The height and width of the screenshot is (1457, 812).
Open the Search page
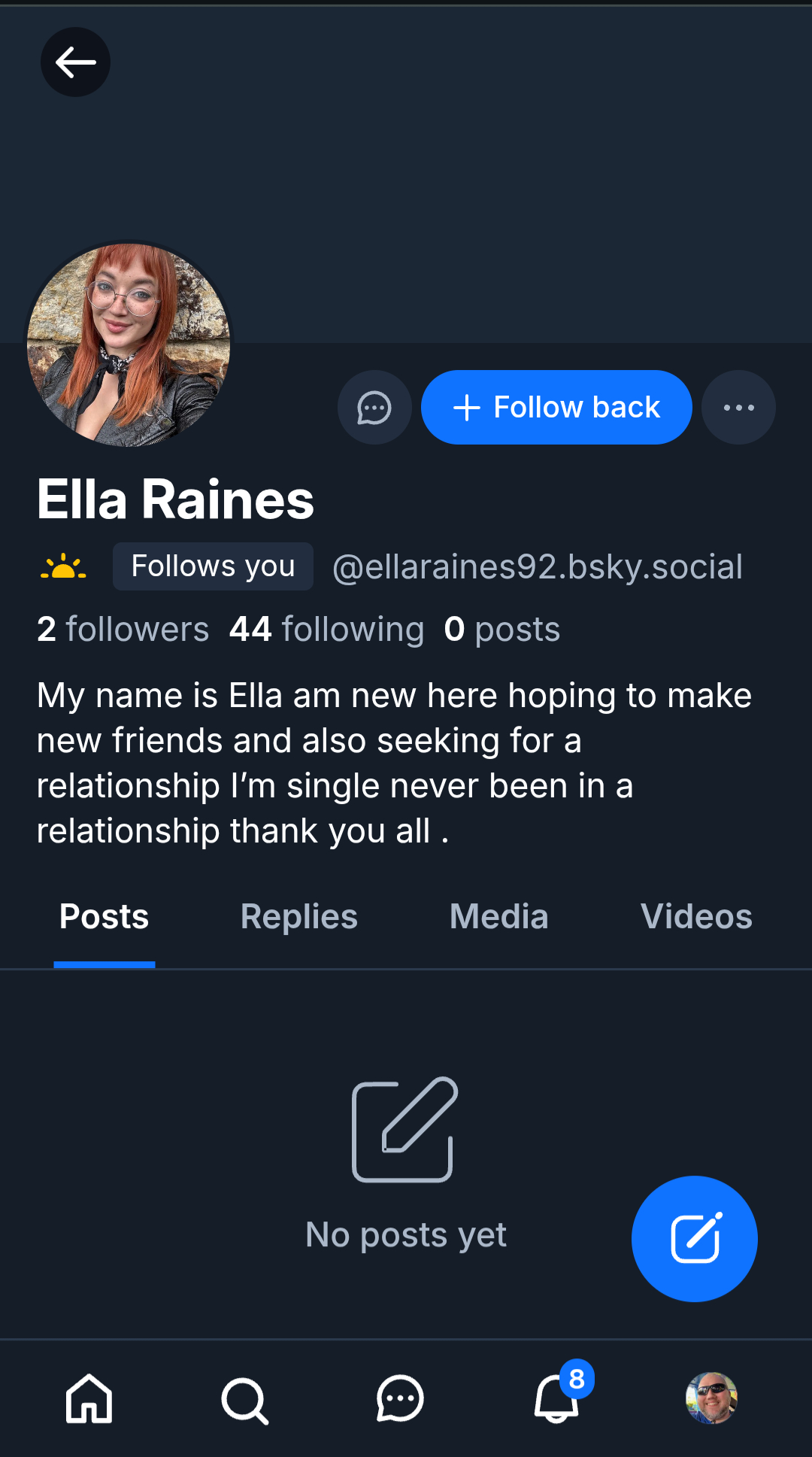(x=244, y=1400)
